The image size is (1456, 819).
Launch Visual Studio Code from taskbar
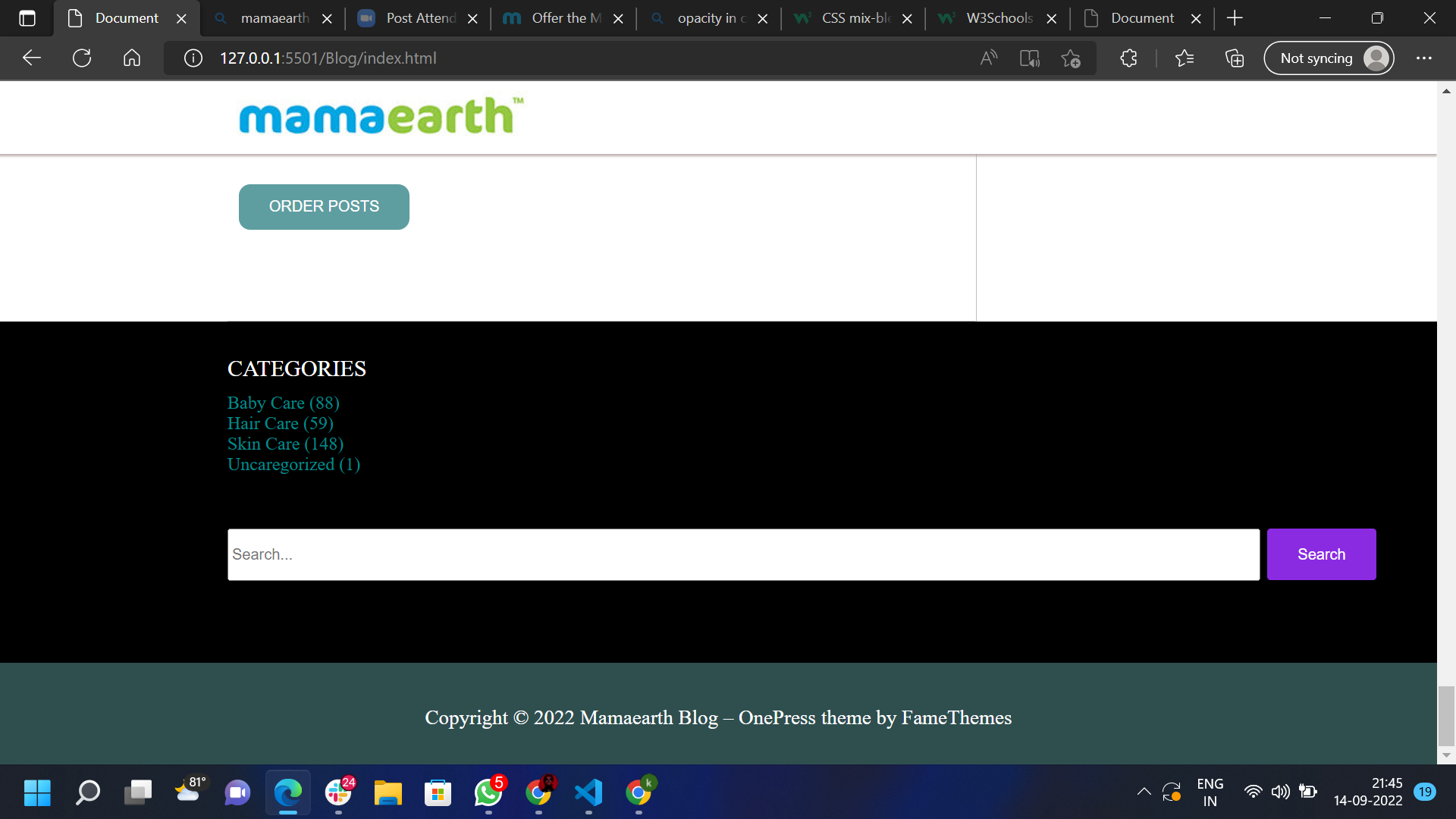(x=588, y=793)
